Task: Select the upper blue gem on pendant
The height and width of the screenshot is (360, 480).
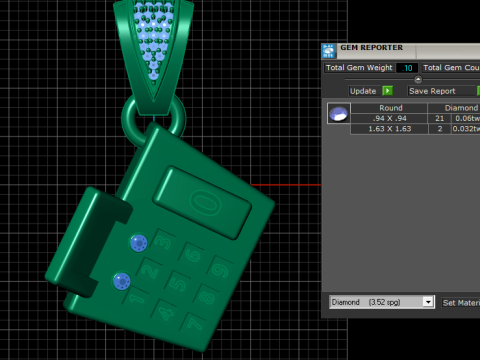Action: [x=139, y=243]
